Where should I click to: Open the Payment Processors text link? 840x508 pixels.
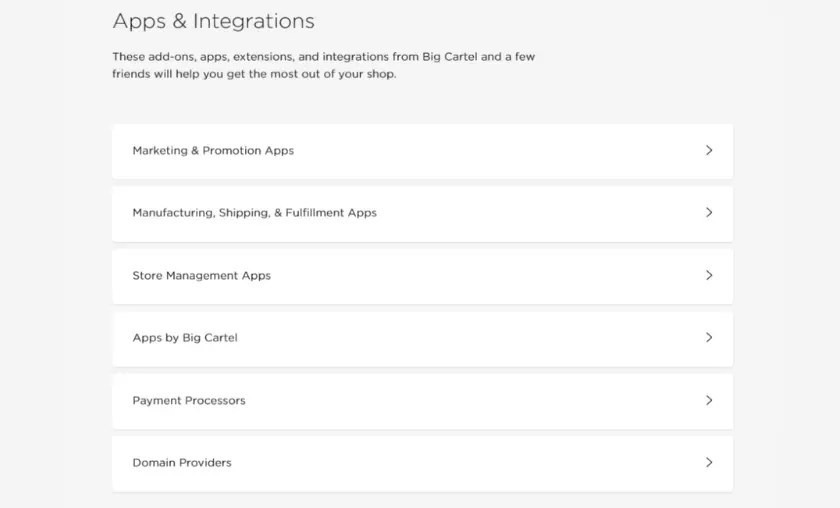pos(189,401)
